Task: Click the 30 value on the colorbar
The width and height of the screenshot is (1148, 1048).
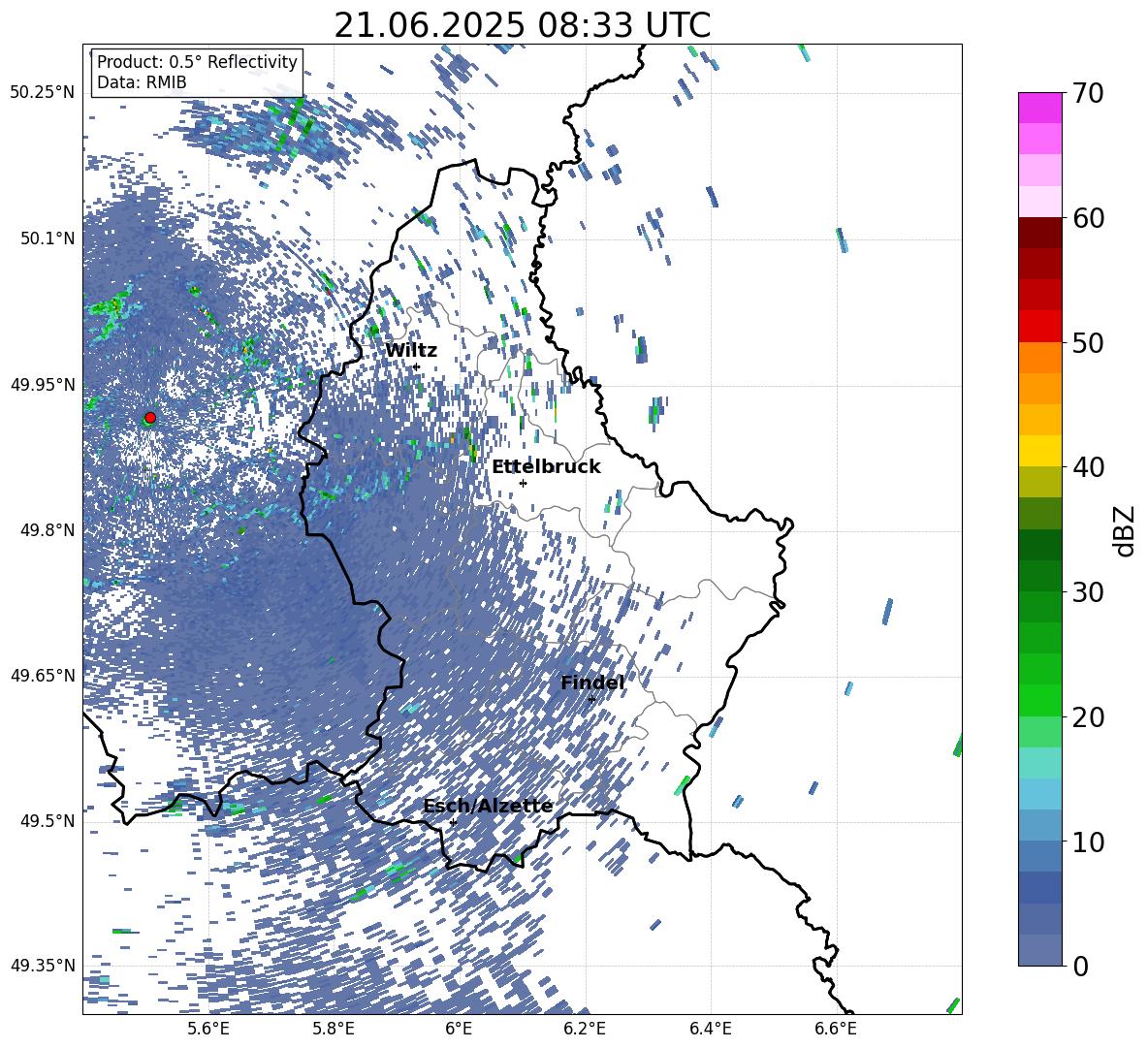Action: 1088,592
